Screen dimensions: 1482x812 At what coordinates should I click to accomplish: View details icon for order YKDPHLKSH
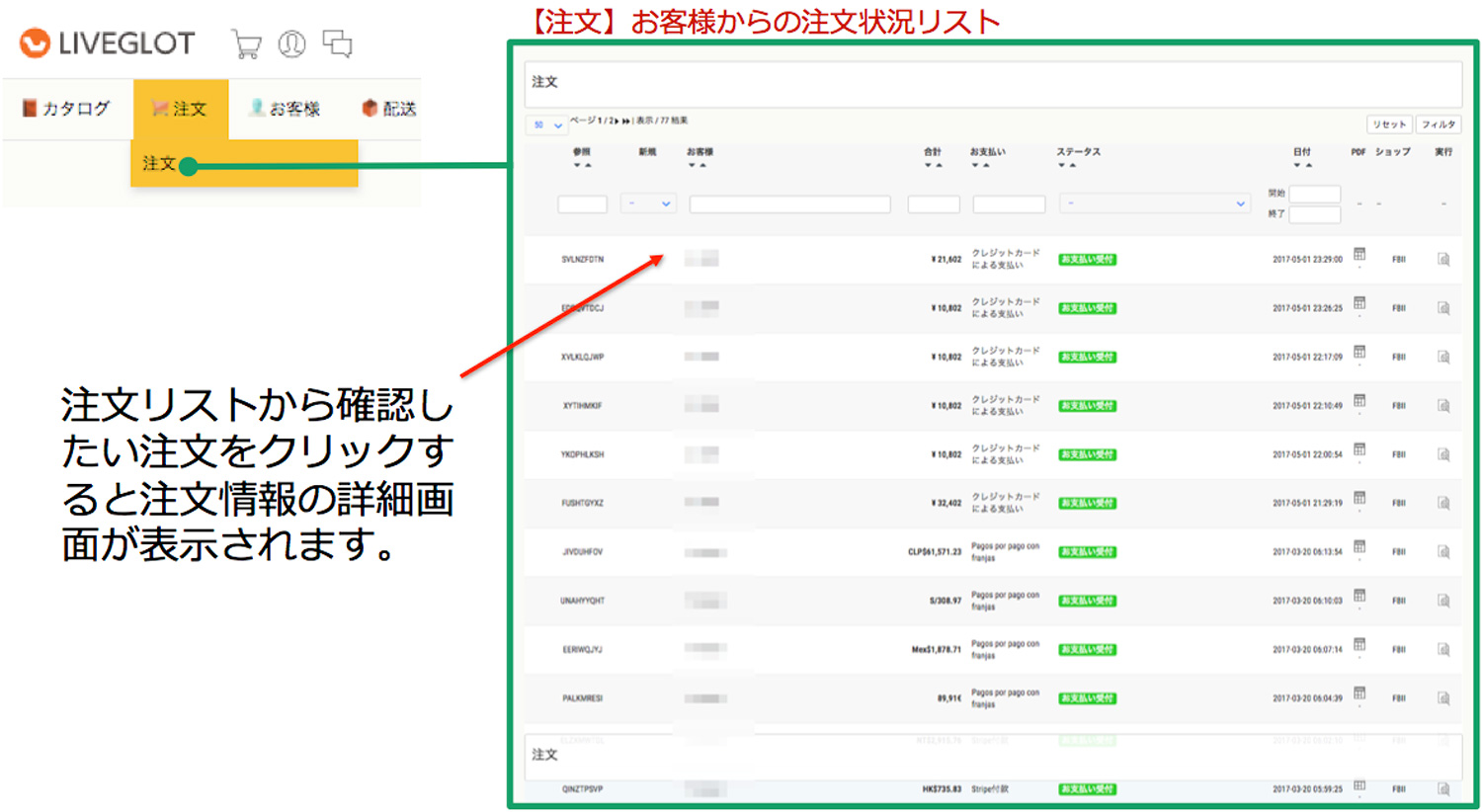1443,454
